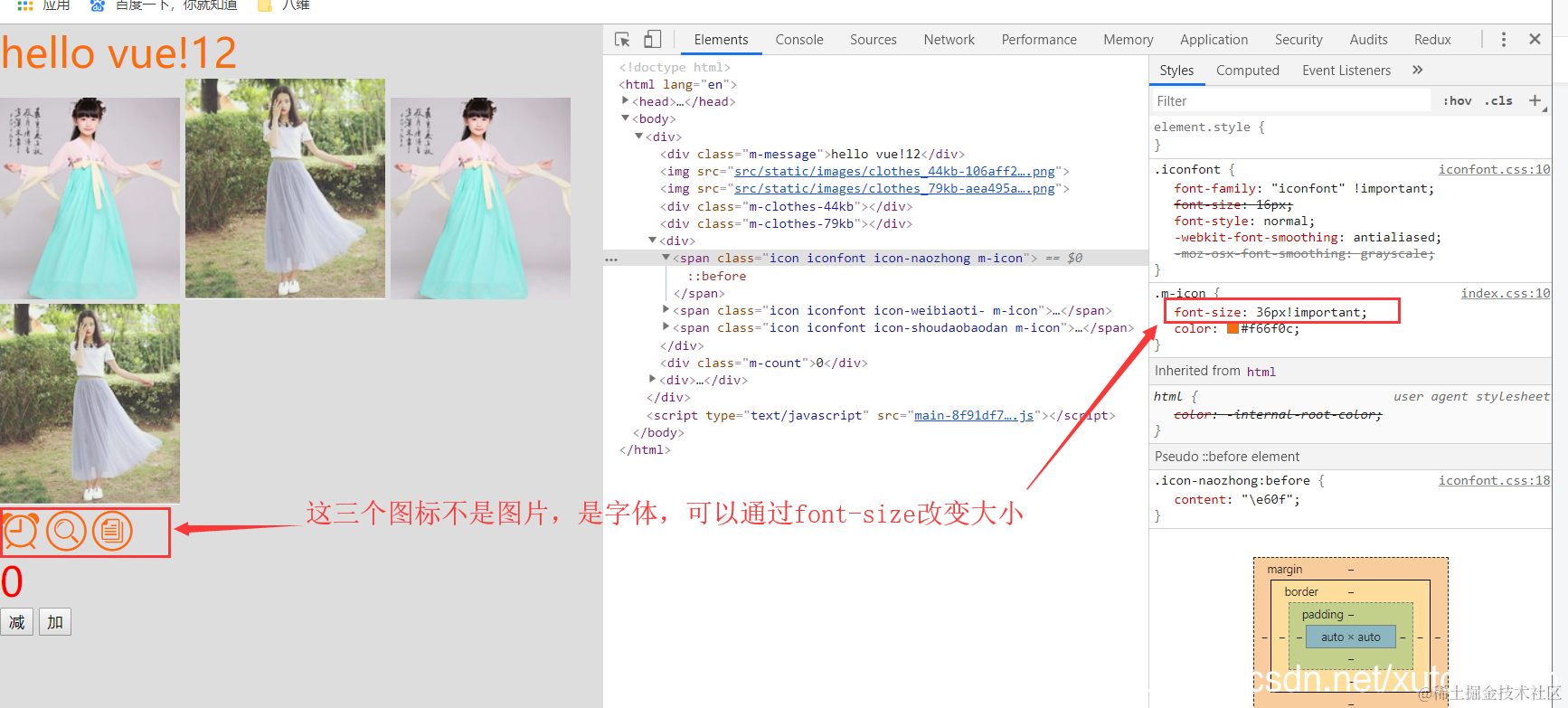This screenshot has width=1568, height=708.
Task: Select the m-clothes-44kb div row
Action: pyautogui.click(x=786, y=206)
